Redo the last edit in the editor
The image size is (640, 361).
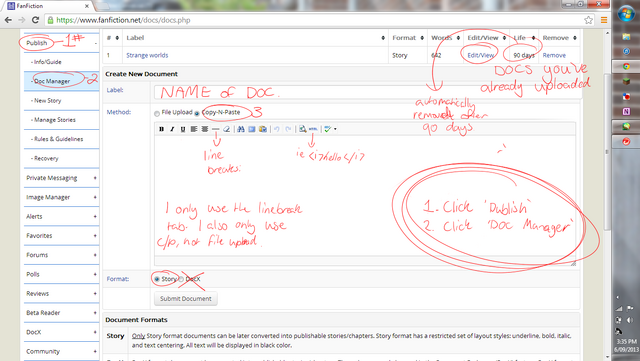click(288, 129)
